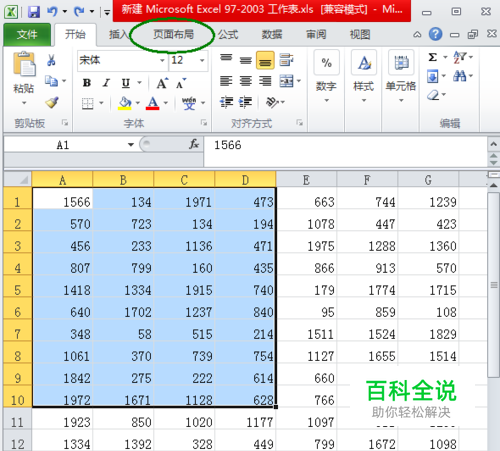
Task: Switch to the 页面布局 tab
Action: (x=173, y=34)
